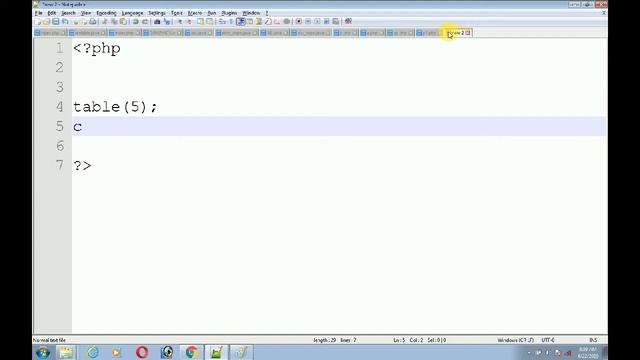Click the Print toolbar icon
The image size is (640, 360).
click(x=93, y=21)
